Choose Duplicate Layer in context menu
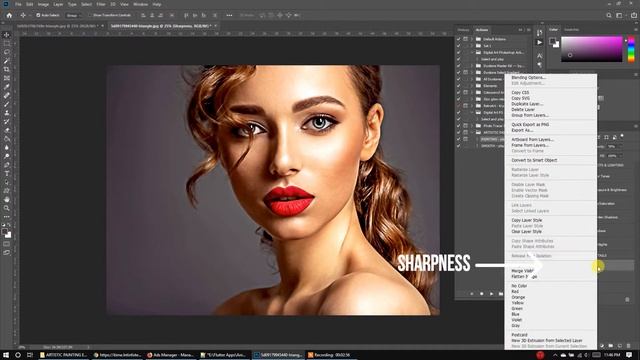This screenshot has height=360, width=640. click(527, 104)
